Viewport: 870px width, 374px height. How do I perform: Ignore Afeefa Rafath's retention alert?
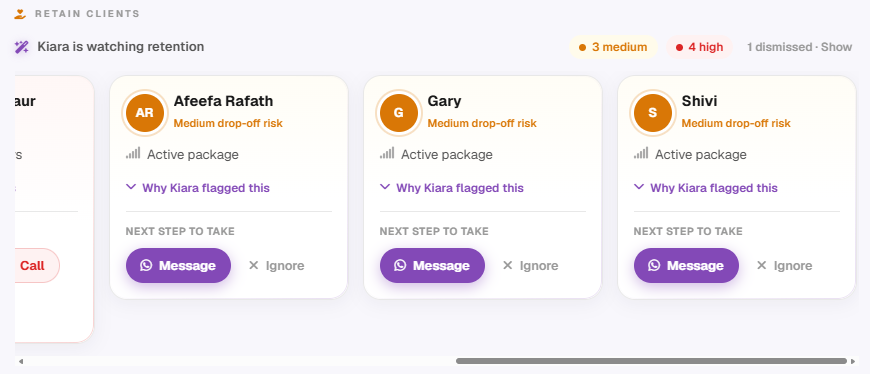[276, 266]
